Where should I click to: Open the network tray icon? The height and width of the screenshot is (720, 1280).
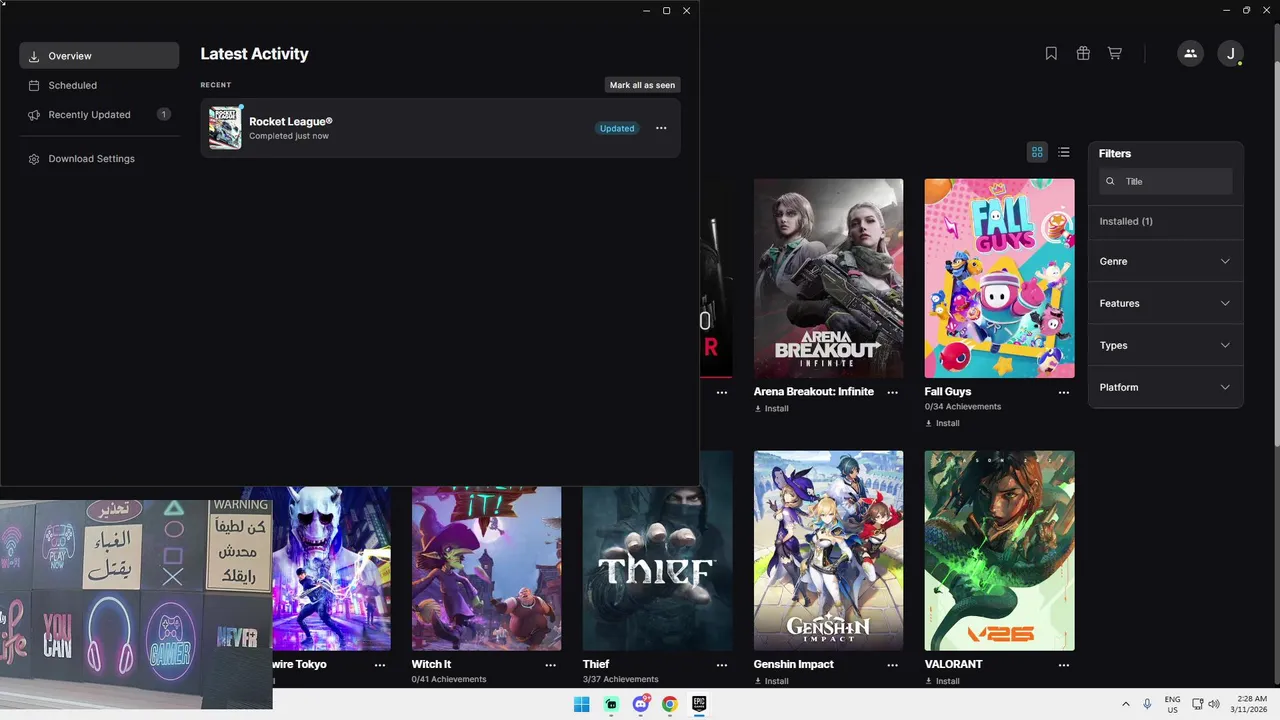[x=1198, y=704]
